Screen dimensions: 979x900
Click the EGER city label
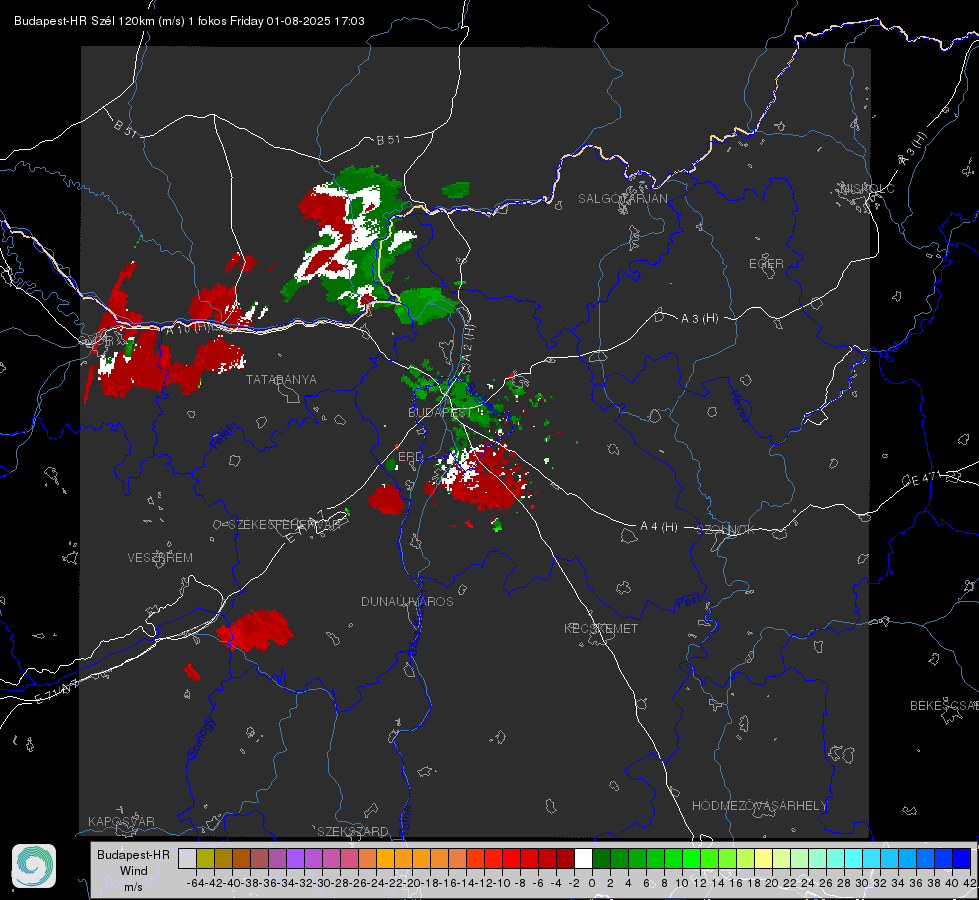tap(766, 264)
